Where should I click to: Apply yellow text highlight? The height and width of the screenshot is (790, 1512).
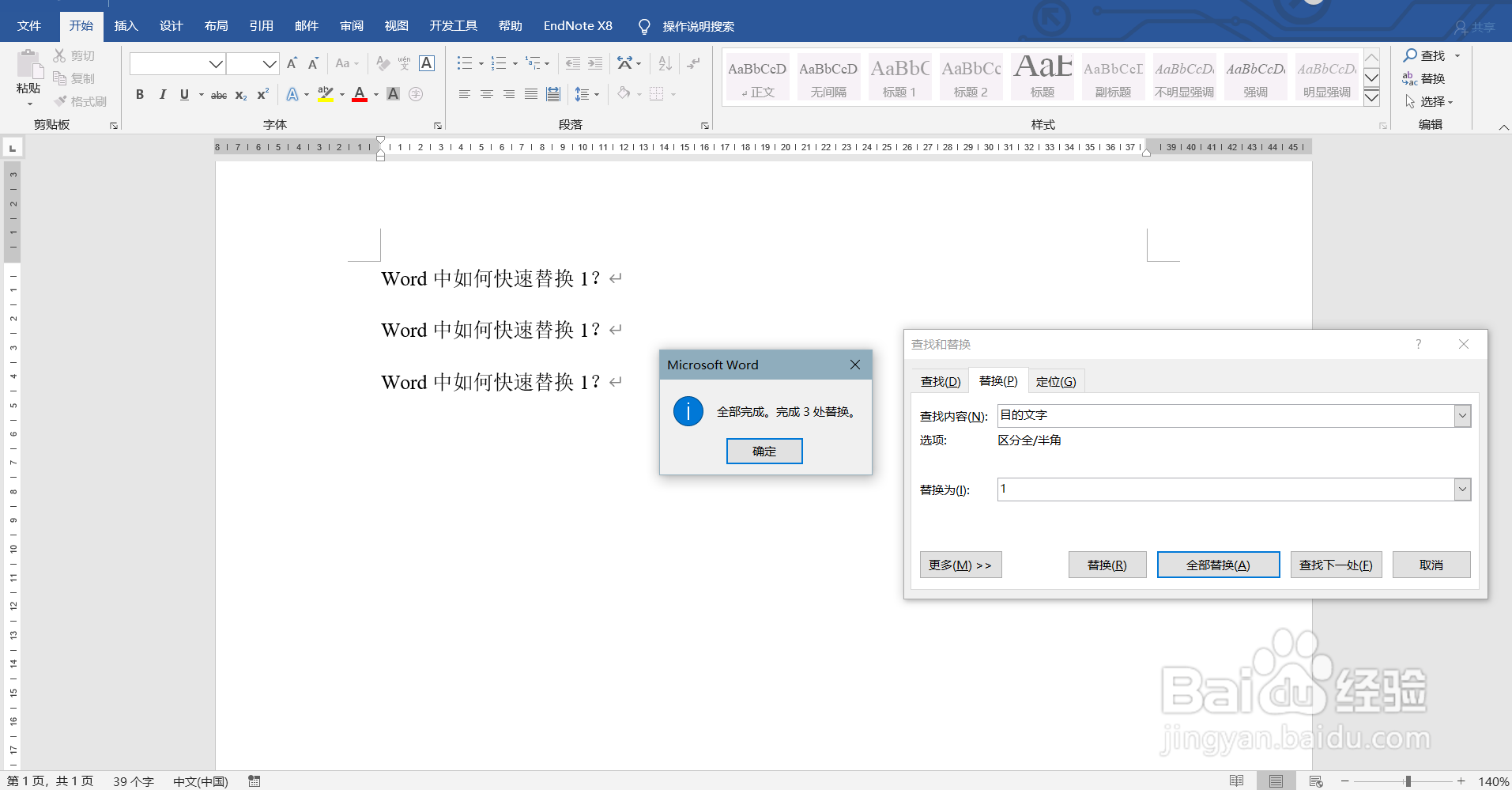325,94
